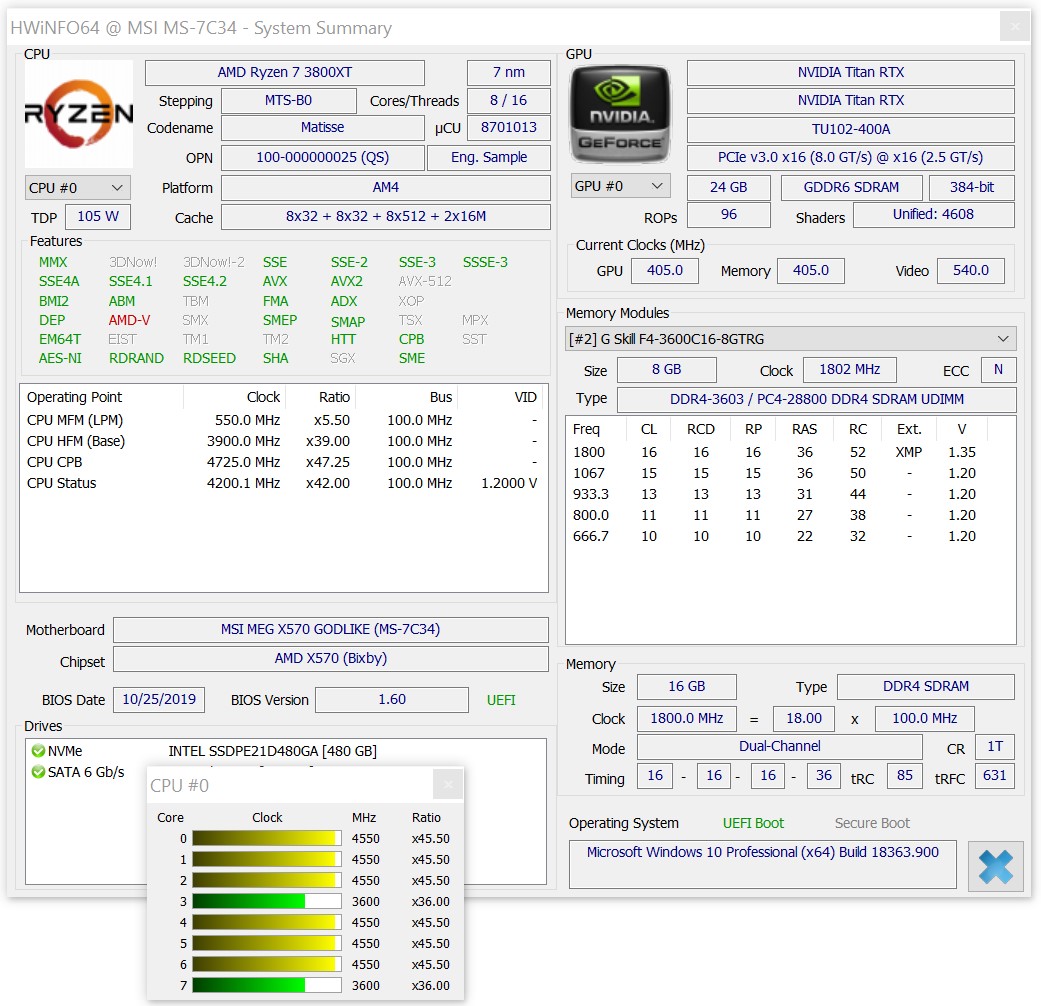Click the CPU MFM (LPM) row
The width and height of the screenshot is (1041, 1006).
coord(283,420)
